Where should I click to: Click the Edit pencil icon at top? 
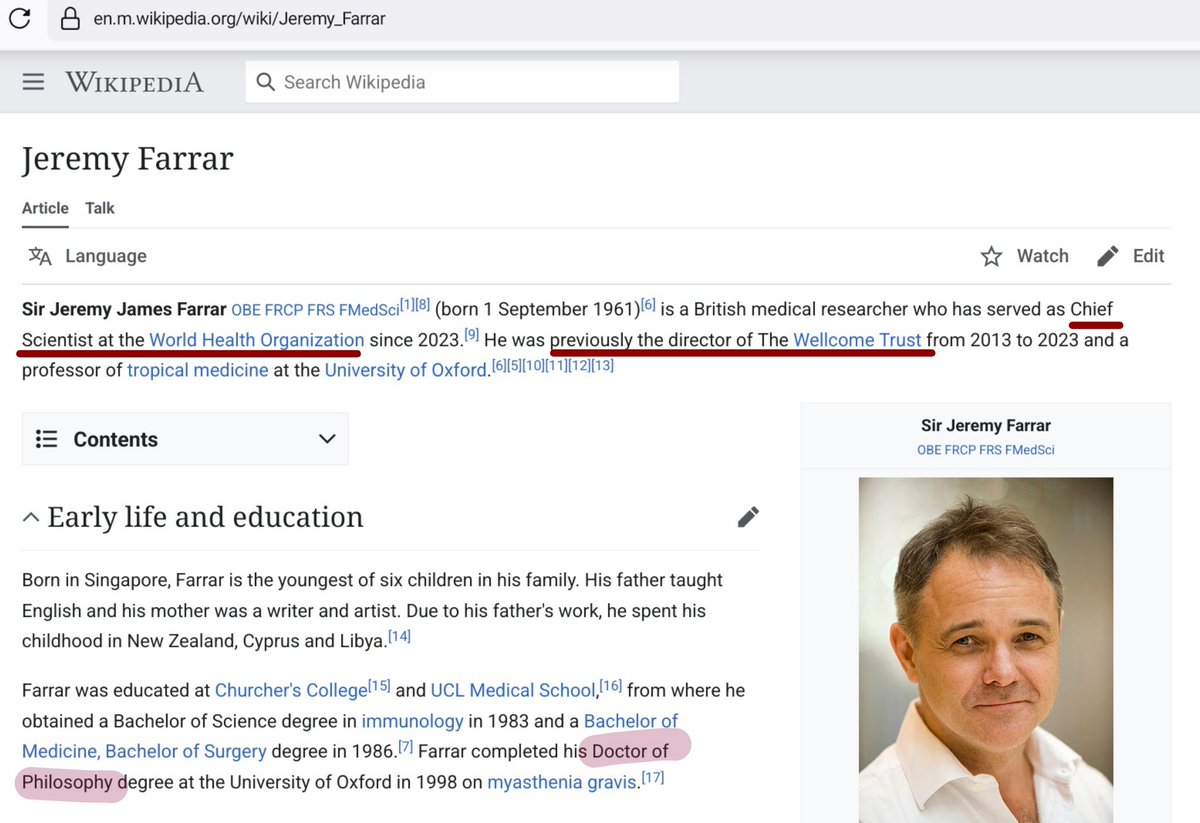pyautogui.click(x=1107, y=256)
